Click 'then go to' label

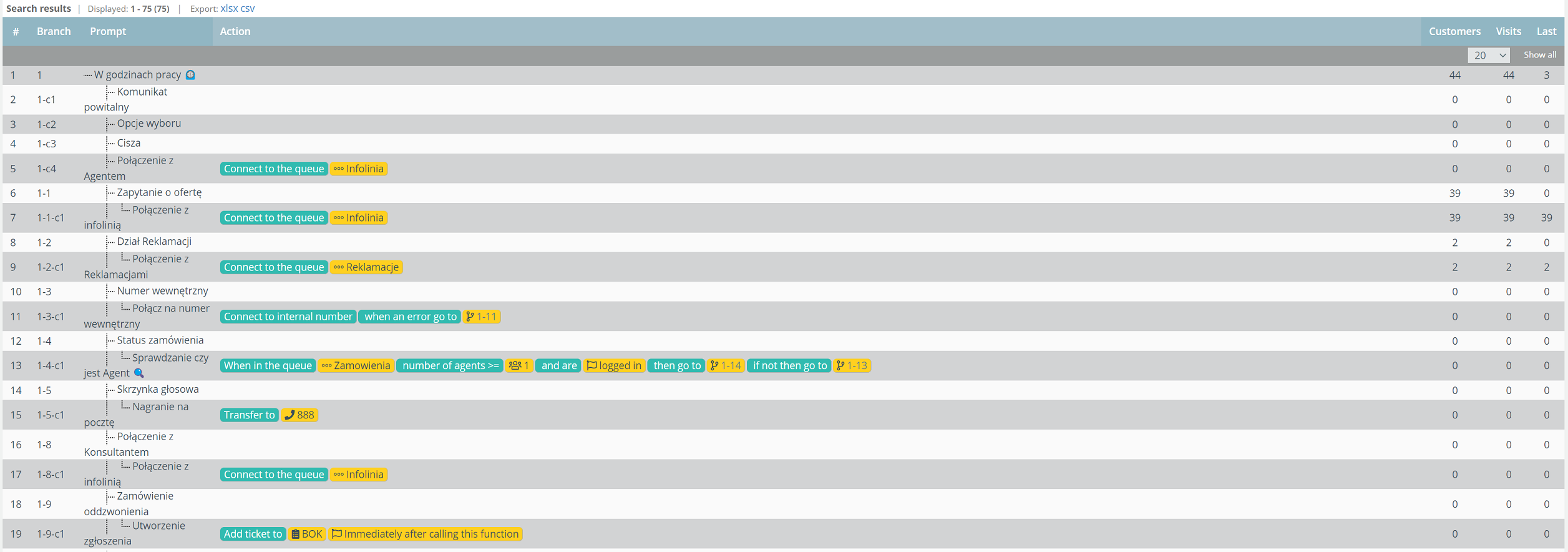click(676, 366)
